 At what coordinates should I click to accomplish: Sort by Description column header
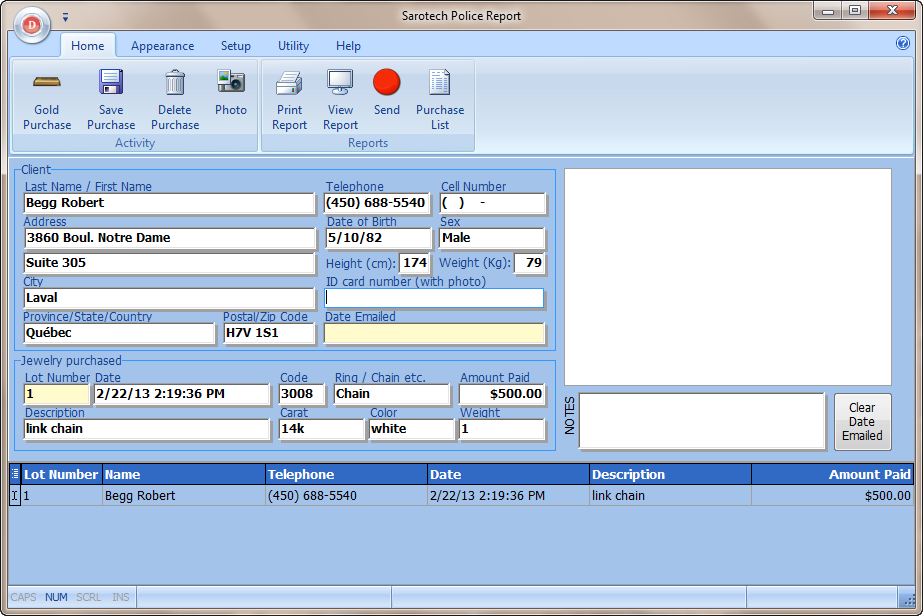670,474
